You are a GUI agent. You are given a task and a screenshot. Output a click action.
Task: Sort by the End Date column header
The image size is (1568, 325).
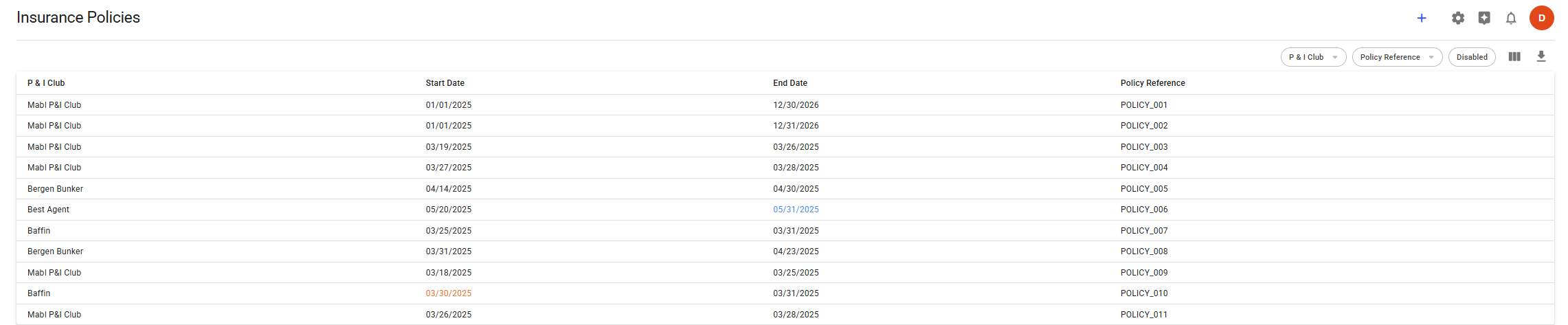790,83
